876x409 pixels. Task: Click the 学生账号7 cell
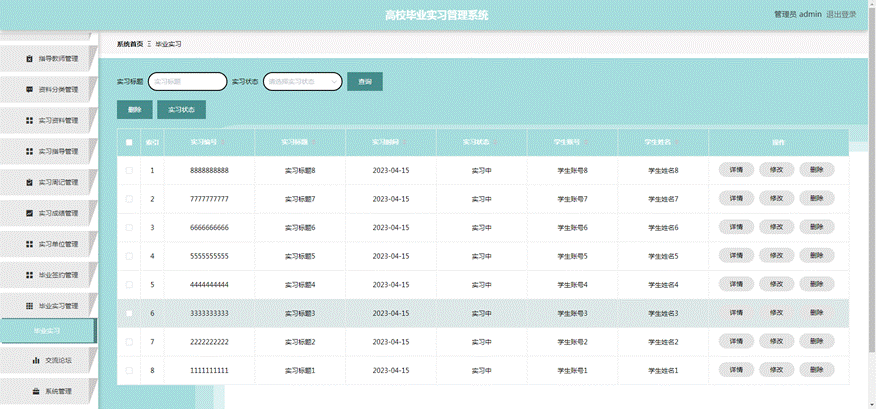tap(573, 199)
